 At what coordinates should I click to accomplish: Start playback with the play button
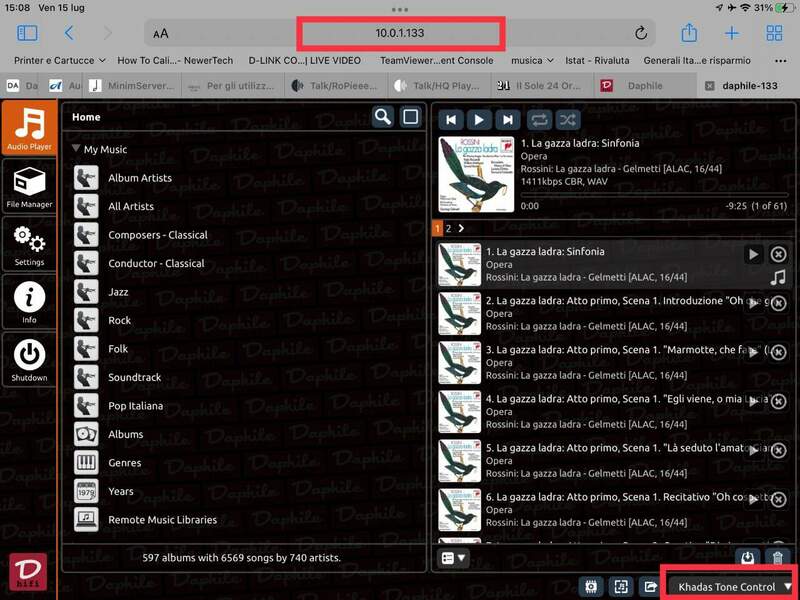(x=479, y=119)
